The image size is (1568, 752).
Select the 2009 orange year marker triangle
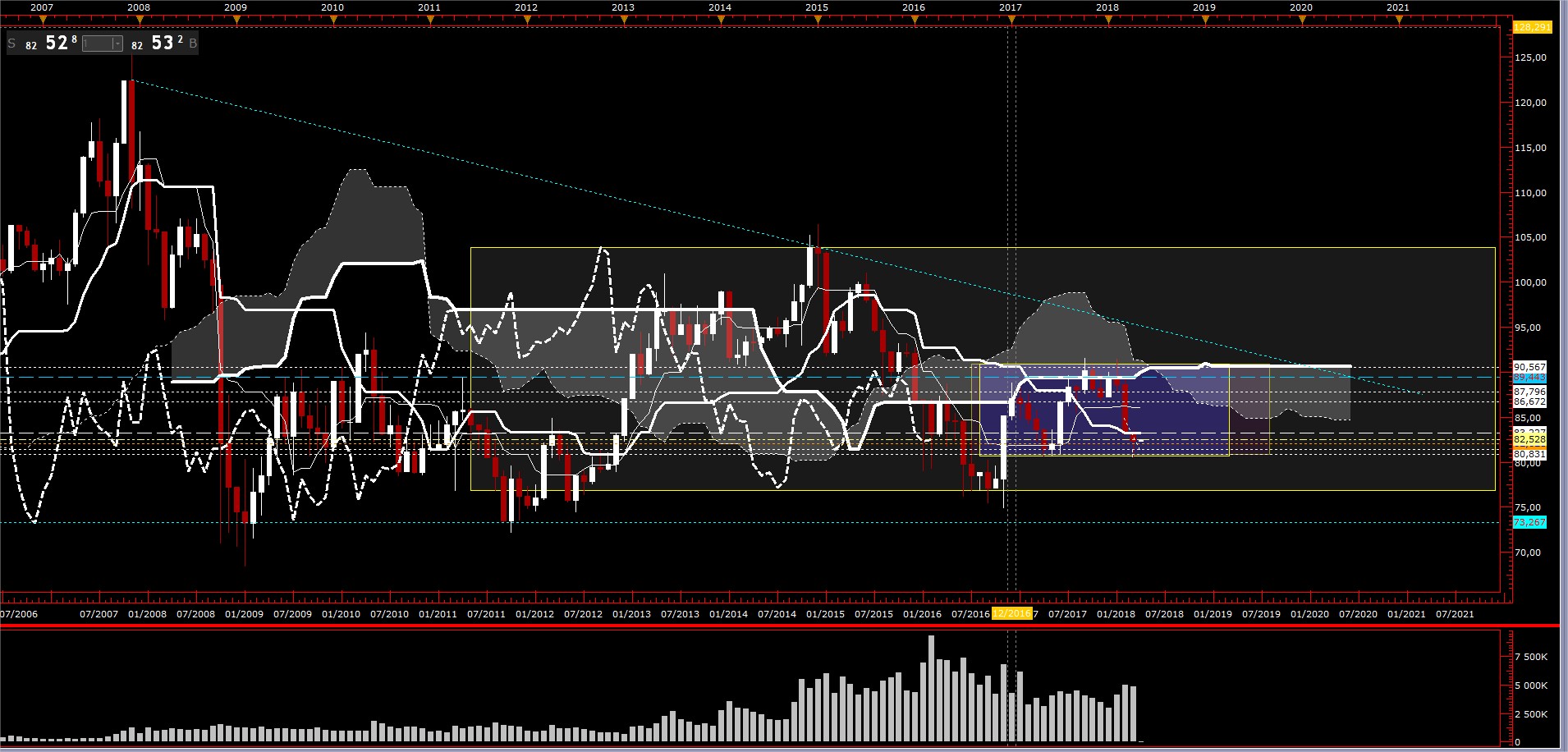coord(236,19)
